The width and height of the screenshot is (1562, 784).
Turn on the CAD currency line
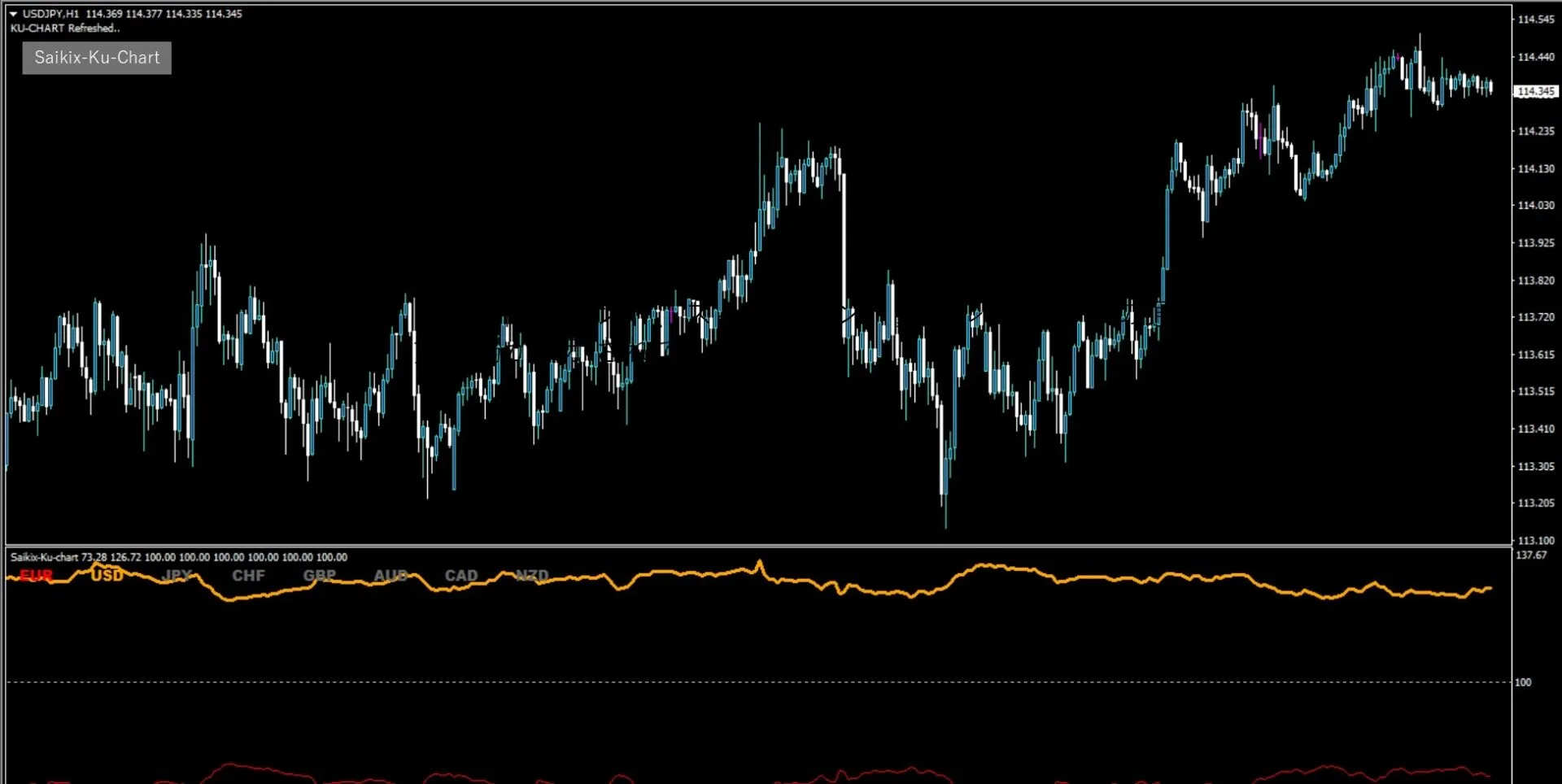click(x=460, y=576)
